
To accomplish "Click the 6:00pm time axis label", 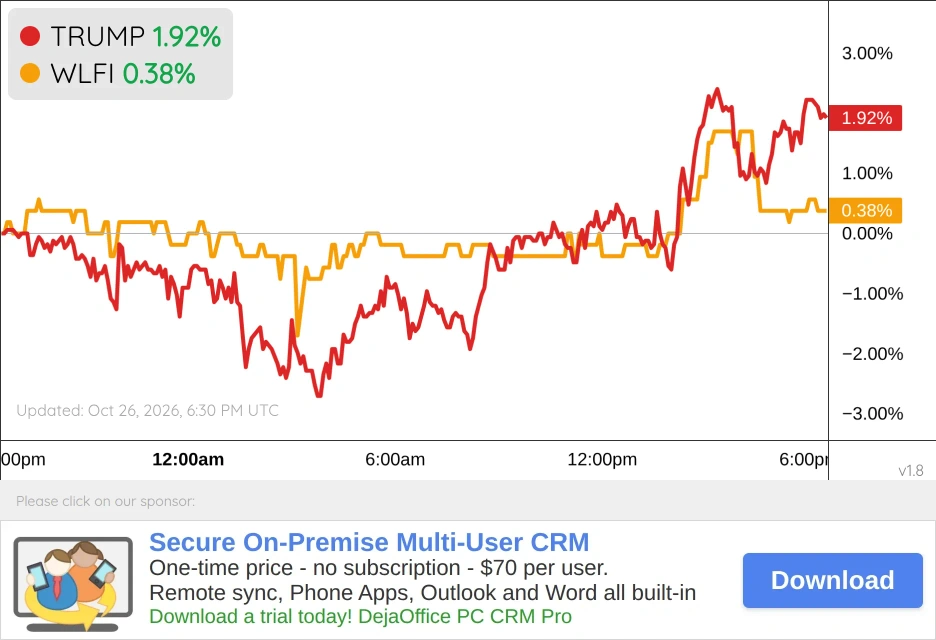I will point(803,459).
